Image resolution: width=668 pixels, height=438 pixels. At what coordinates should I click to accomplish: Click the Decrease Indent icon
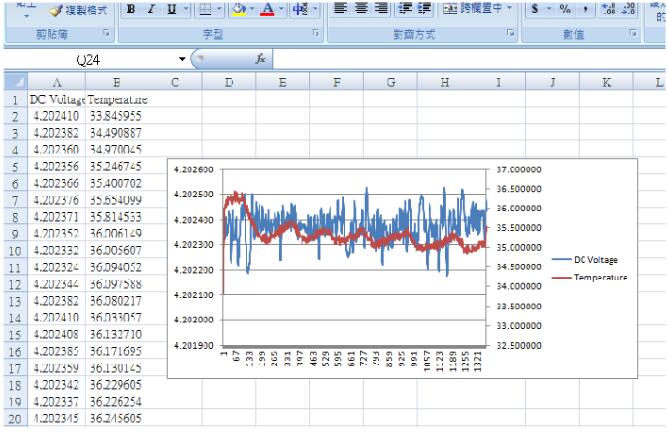404,8
